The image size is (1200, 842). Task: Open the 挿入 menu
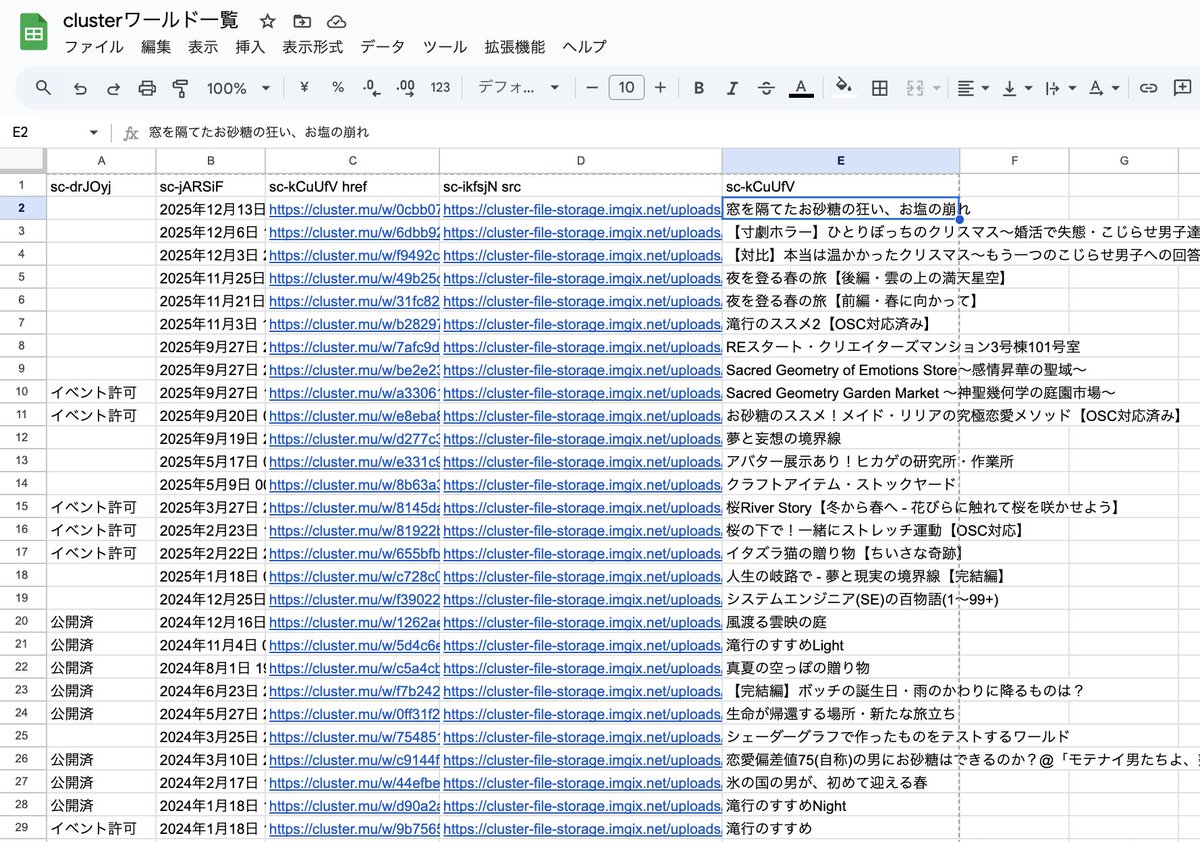(x=250, y=47)
